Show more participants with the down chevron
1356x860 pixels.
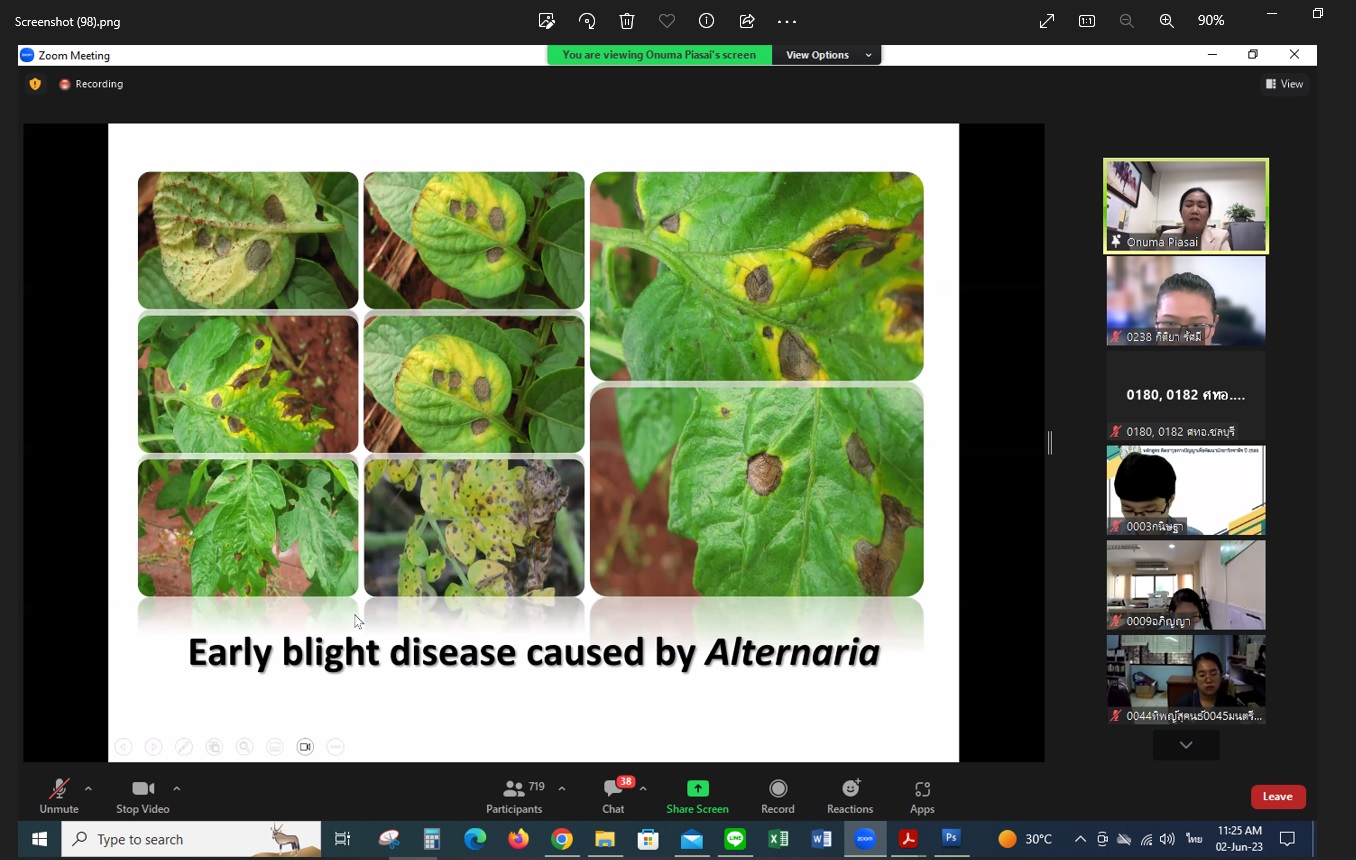point(1185,745)
